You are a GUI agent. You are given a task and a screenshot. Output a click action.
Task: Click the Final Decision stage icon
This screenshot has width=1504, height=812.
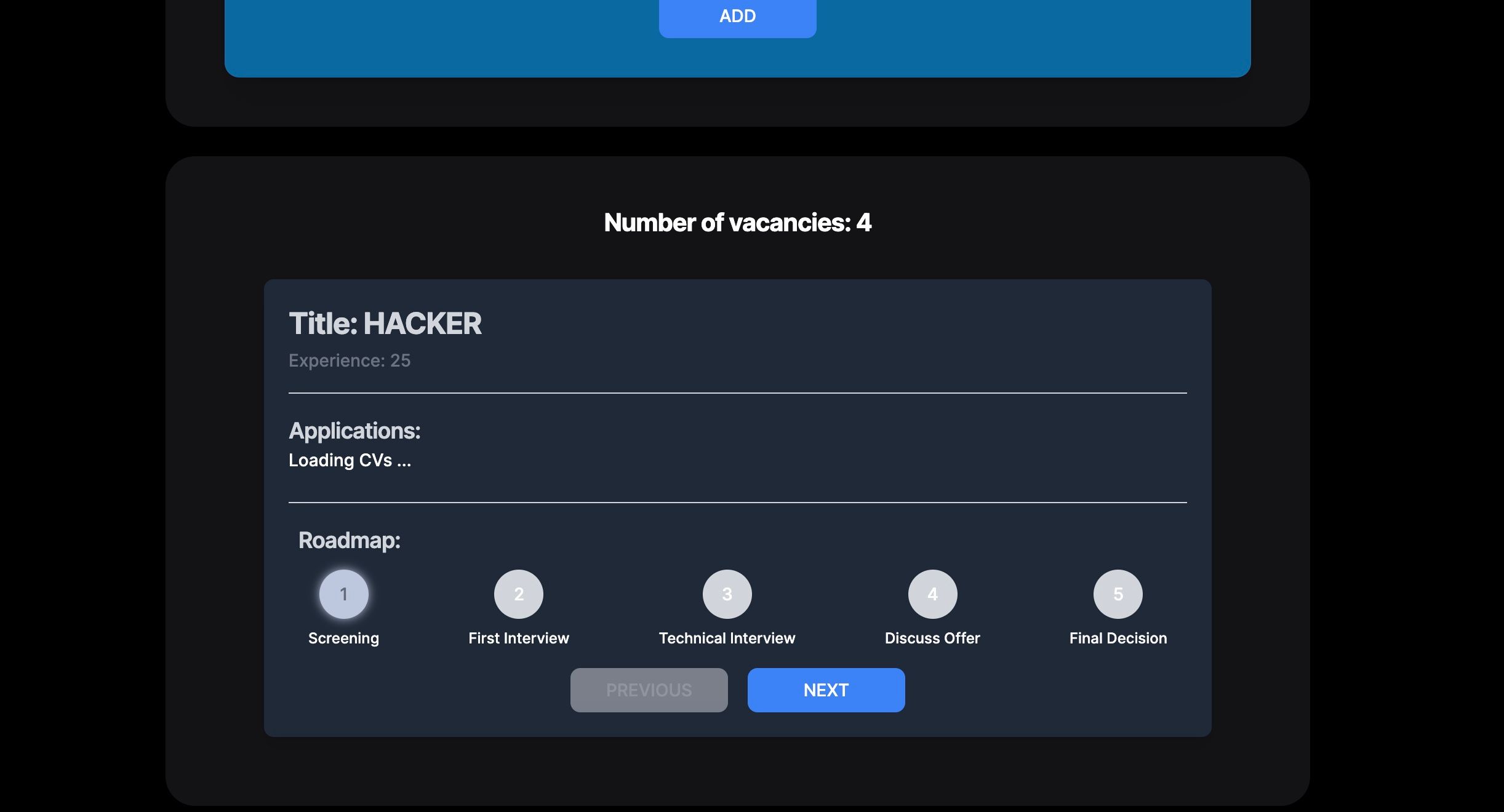(1118, 594)
